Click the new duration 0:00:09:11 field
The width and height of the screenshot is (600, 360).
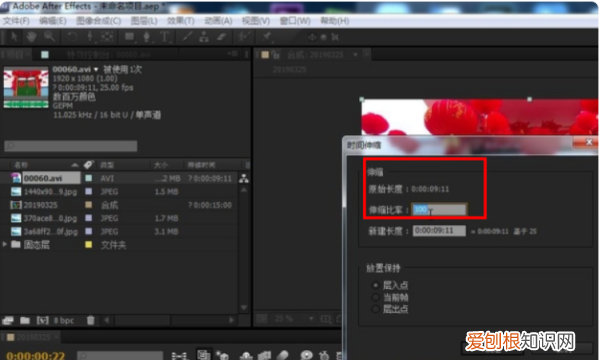(439, 231)
